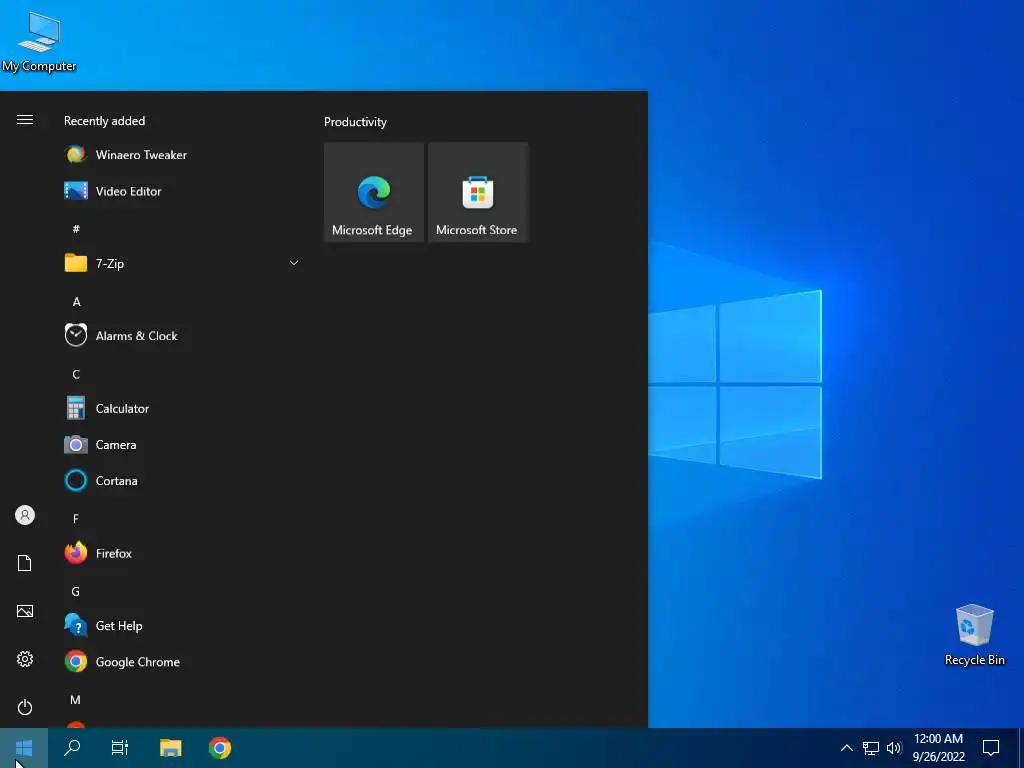Open Winaero Tweaker from Recently added

(x=183, y=155)
